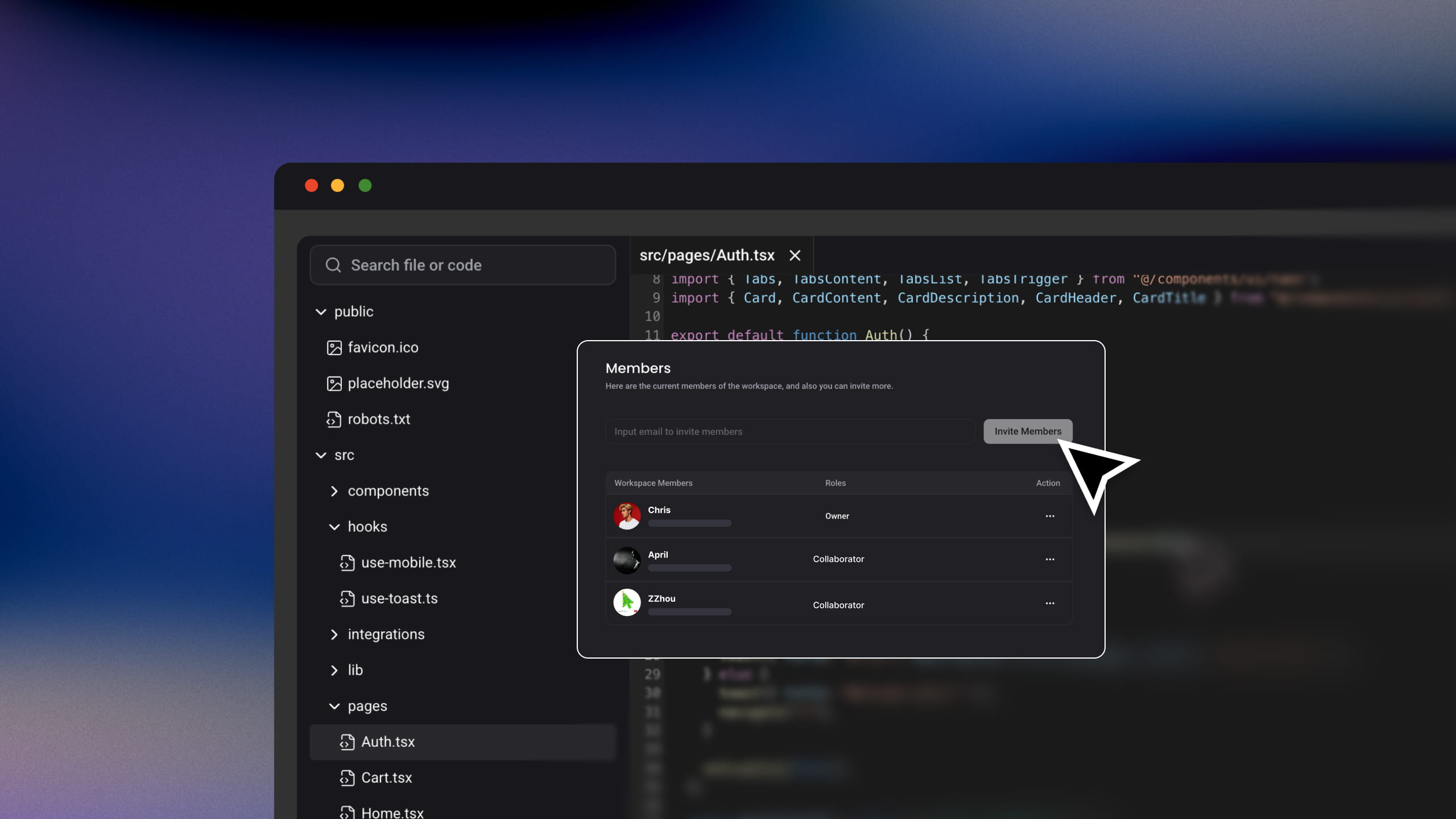
Task: Select April's Collaborator role
Action: click(838, 559)
